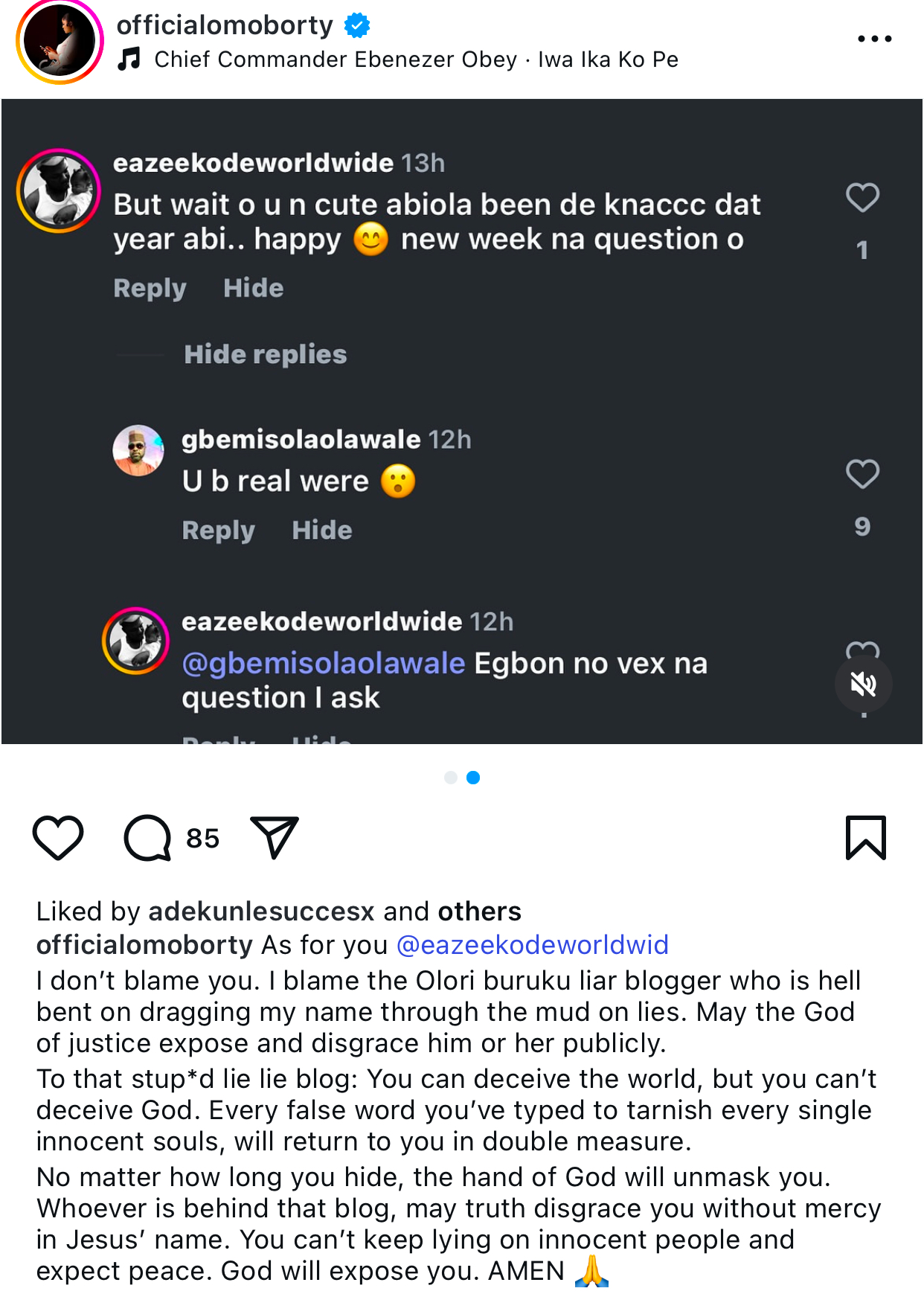The image size is (924, 1294).
Task: Open the post comments bubble icon
Action: pyautogui.click(x=147, y=838)
